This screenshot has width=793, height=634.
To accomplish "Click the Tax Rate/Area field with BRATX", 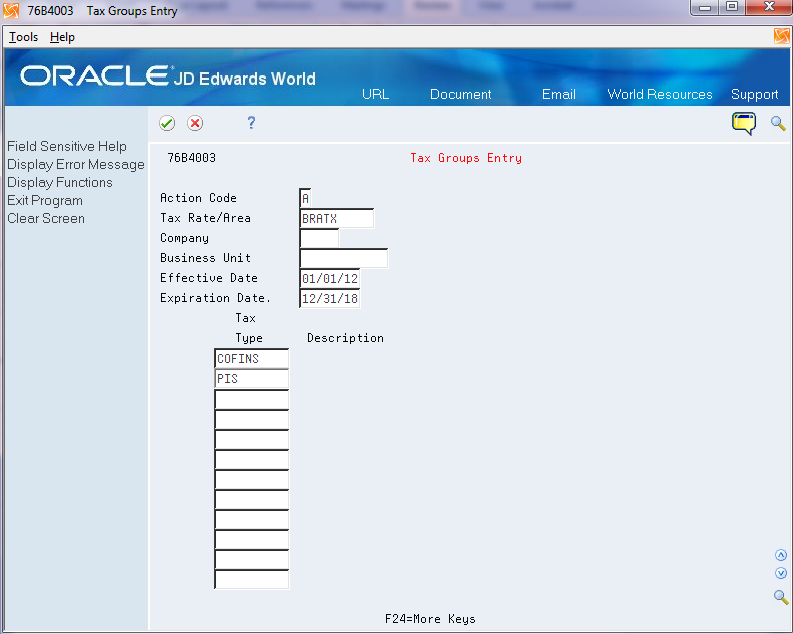I will [336, 218].
